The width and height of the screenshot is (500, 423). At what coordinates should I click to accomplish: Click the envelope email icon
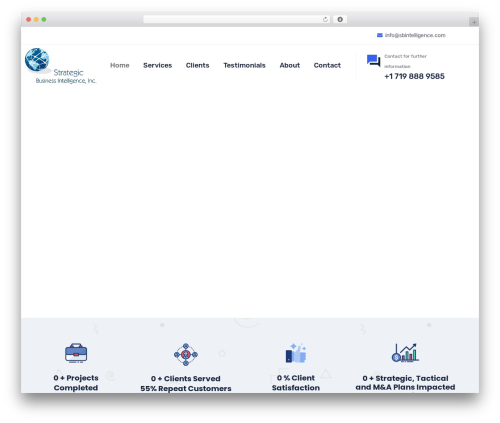point(380,35)
